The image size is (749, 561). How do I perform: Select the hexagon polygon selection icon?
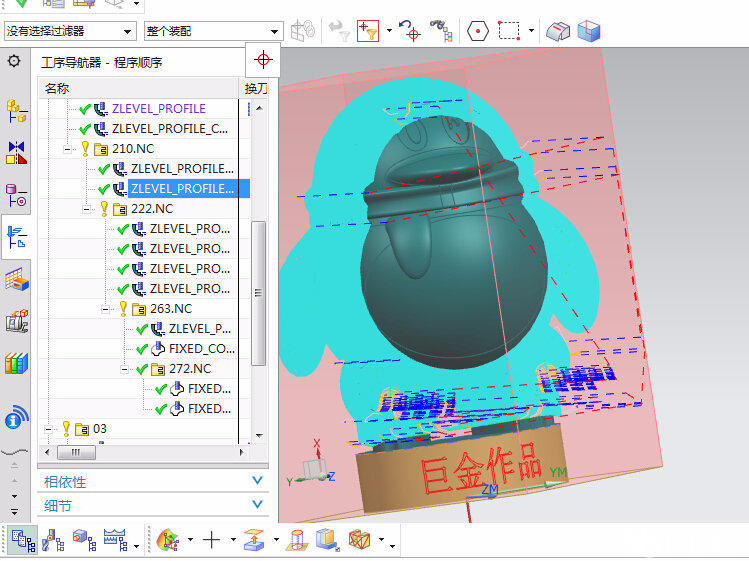(x=477, y=32)
